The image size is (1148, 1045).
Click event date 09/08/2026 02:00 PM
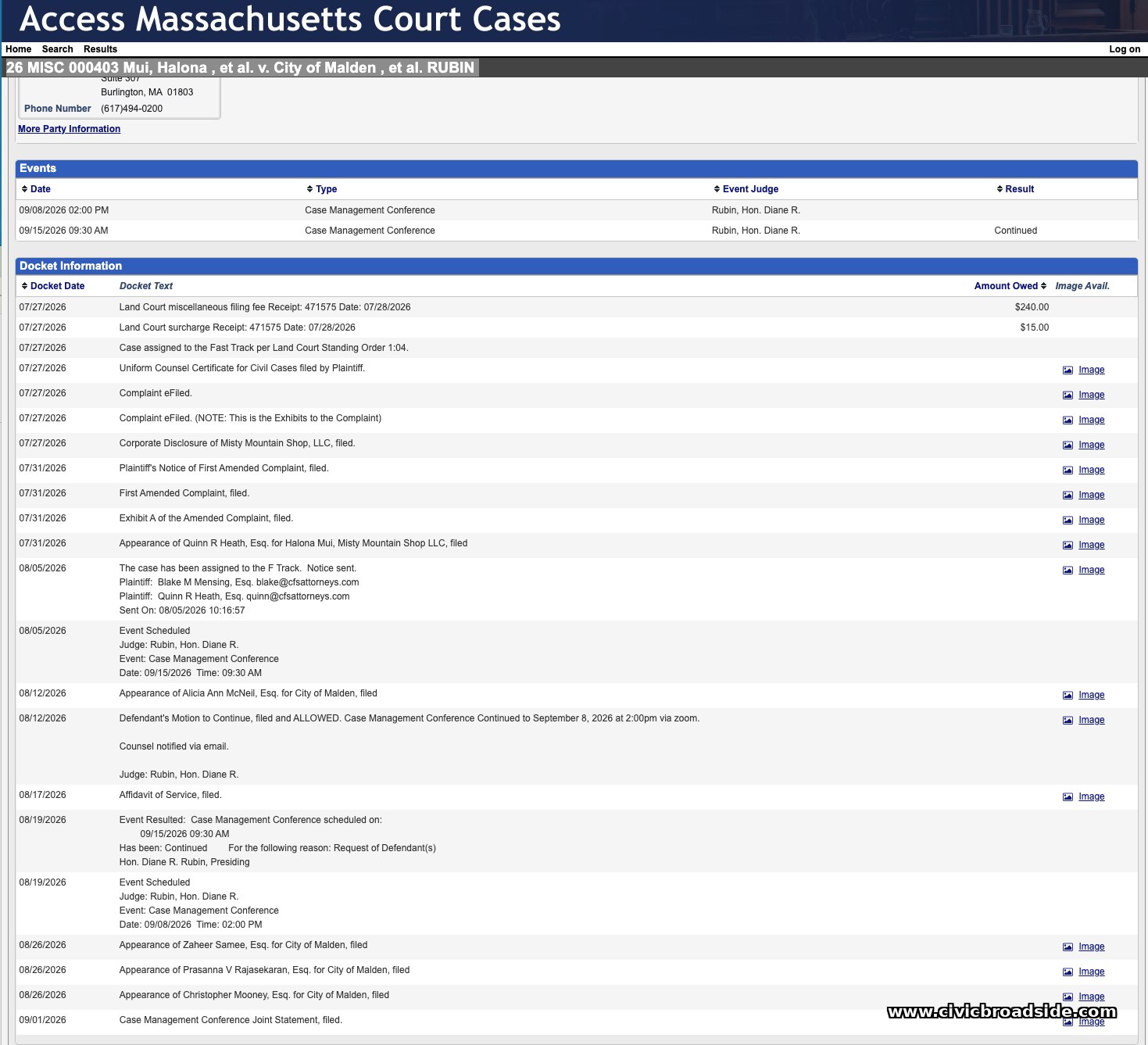coord(64,210)
